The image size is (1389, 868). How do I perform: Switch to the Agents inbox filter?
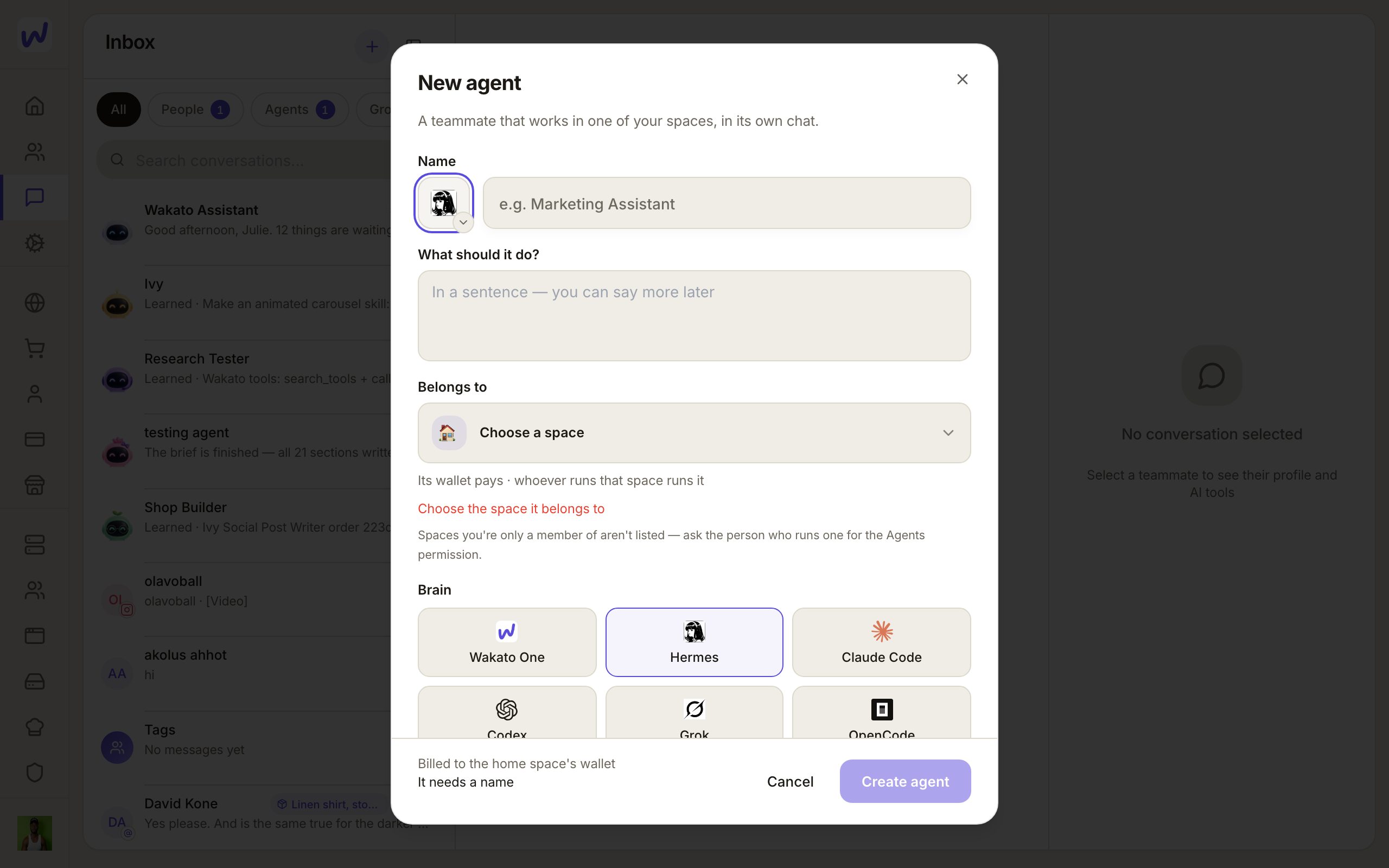tap(300, 110)
